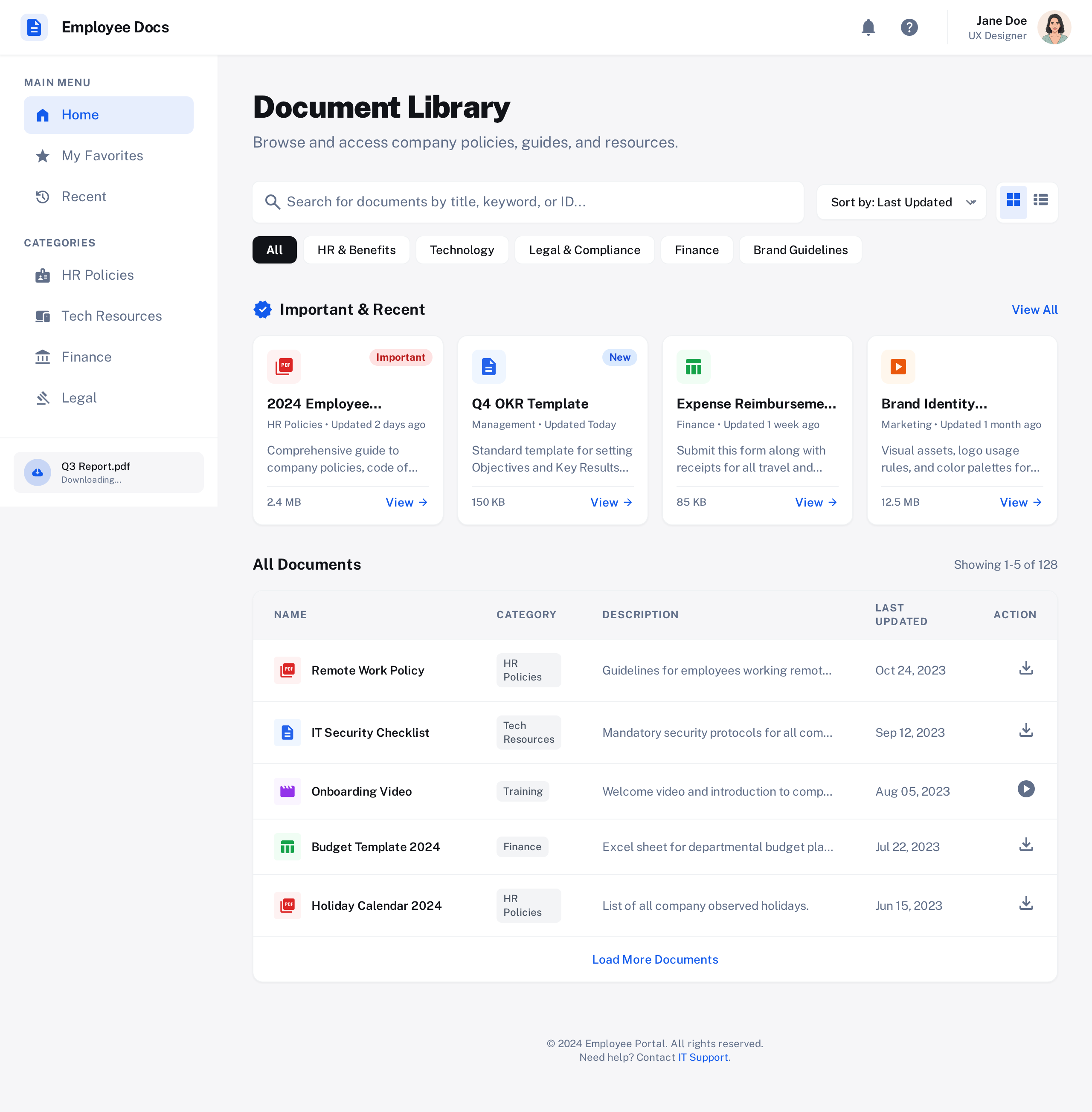Click the Important badge on 2024 Employee card
Viewport: 1092px width, 1112px height.
[x=400, y=357]
